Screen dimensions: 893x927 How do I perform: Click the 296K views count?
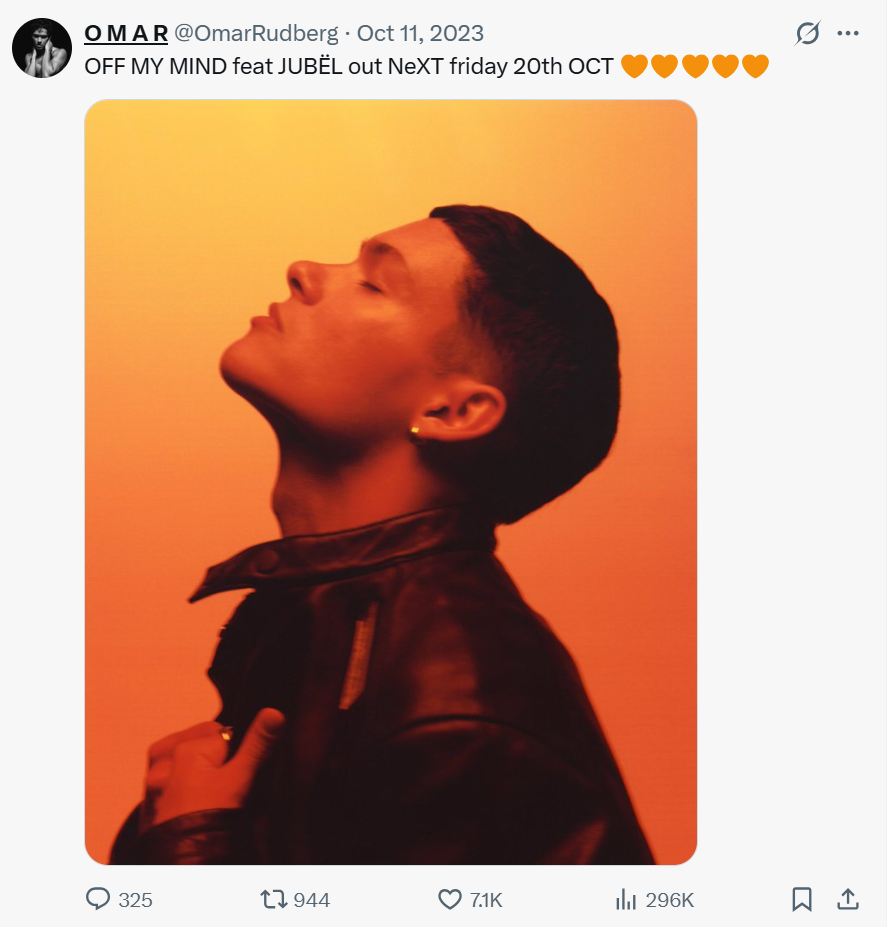669,900
